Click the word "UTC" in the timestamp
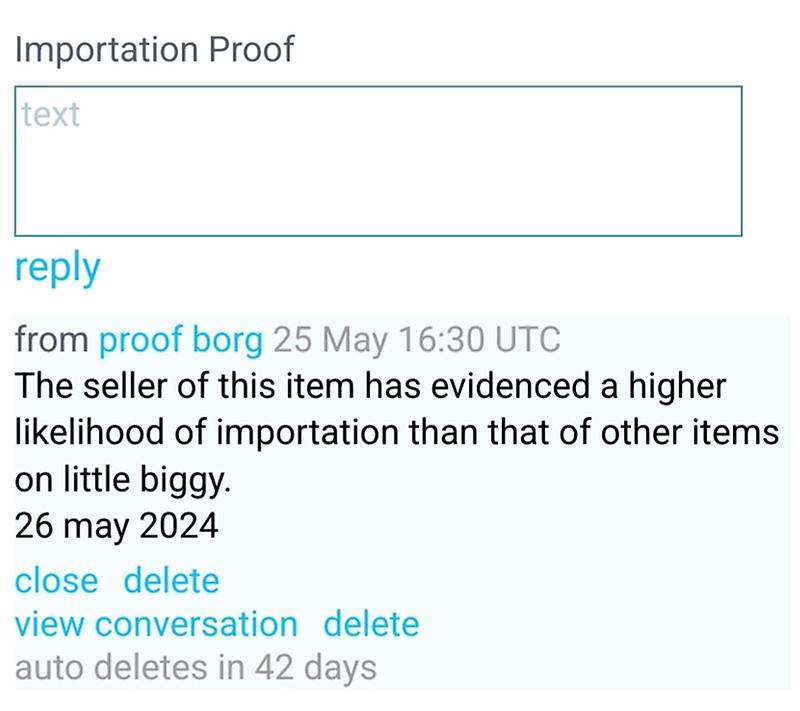This screenshot has height=711, width=800. pos(528,341)
